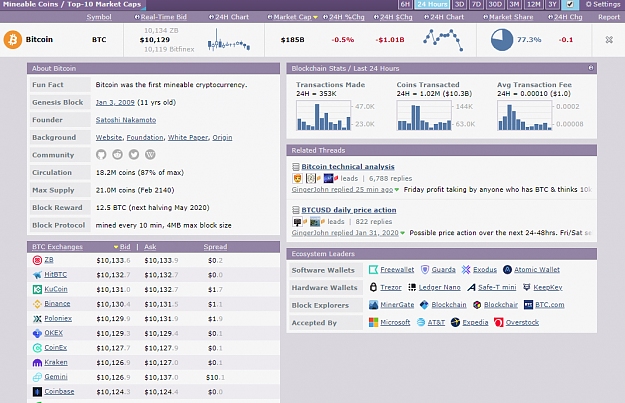Open the KeepKey hardware wallet link
Image resolution: width=625 pixels, height=403 pixels.
(x=548, y=287)
